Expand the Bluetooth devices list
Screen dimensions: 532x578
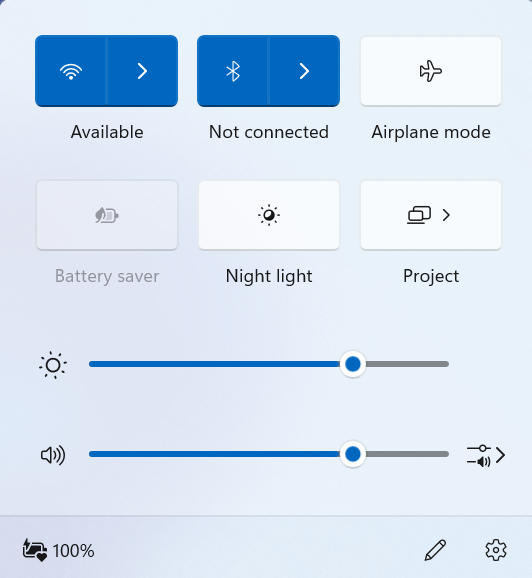[x=305, y=71]
